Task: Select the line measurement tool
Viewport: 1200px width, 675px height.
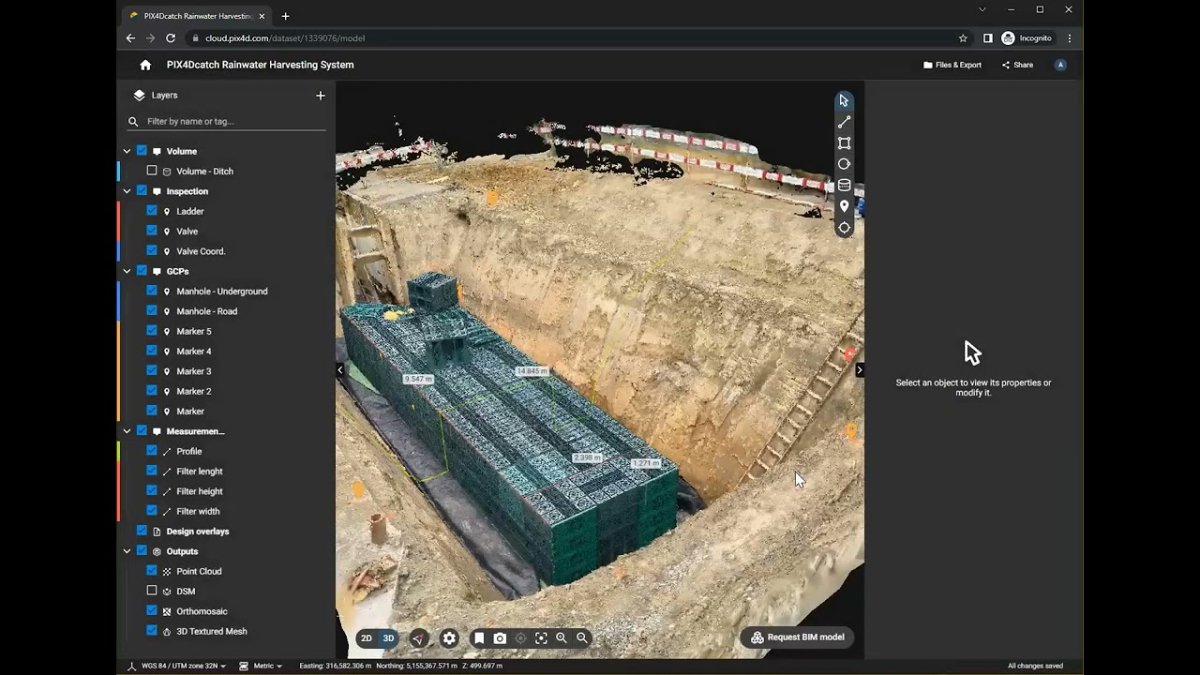Action: (844, 121)
